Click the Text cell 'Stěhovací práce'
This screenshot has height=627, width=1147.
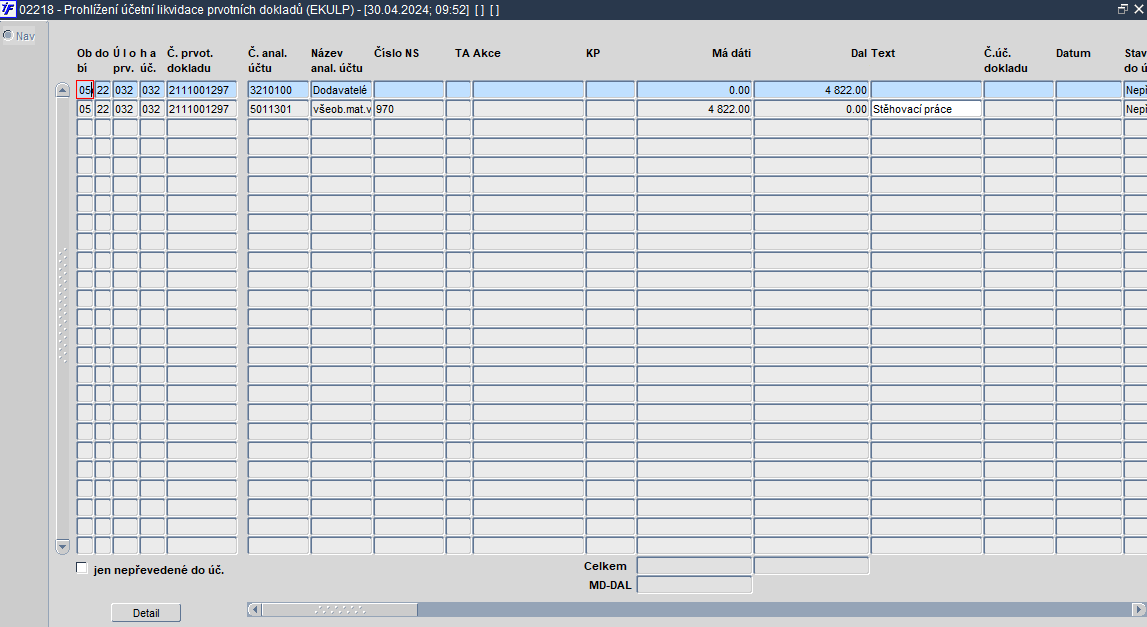pos(926,109)
